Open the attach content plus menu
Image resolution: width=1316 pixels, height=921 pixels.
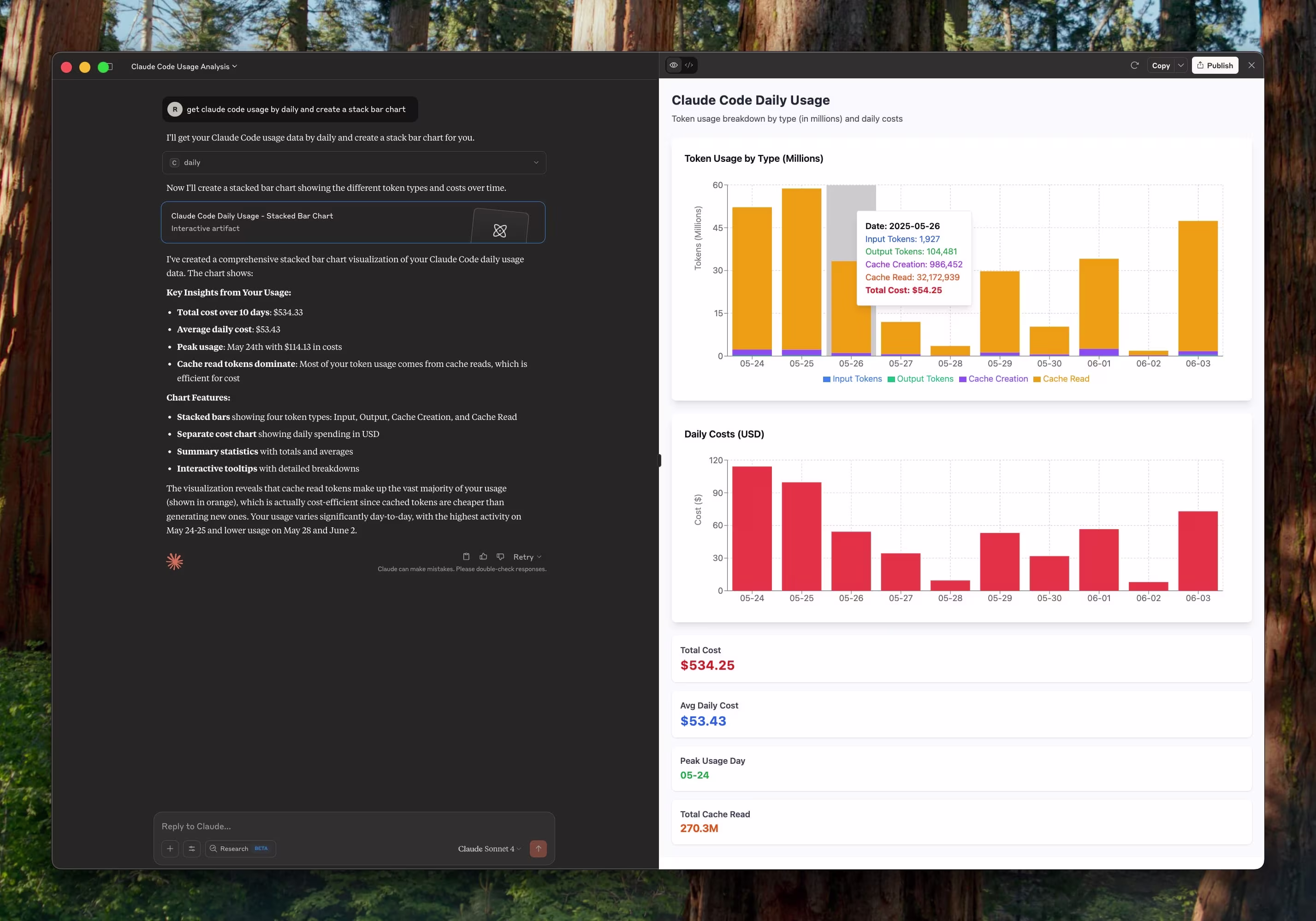tap(170, 849)
